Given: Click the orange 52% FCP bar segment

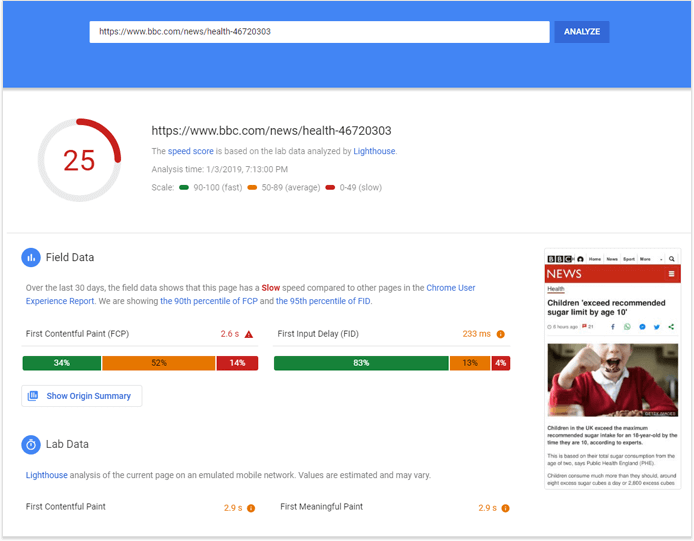Looking at the screenshot, I should point(159,363).
